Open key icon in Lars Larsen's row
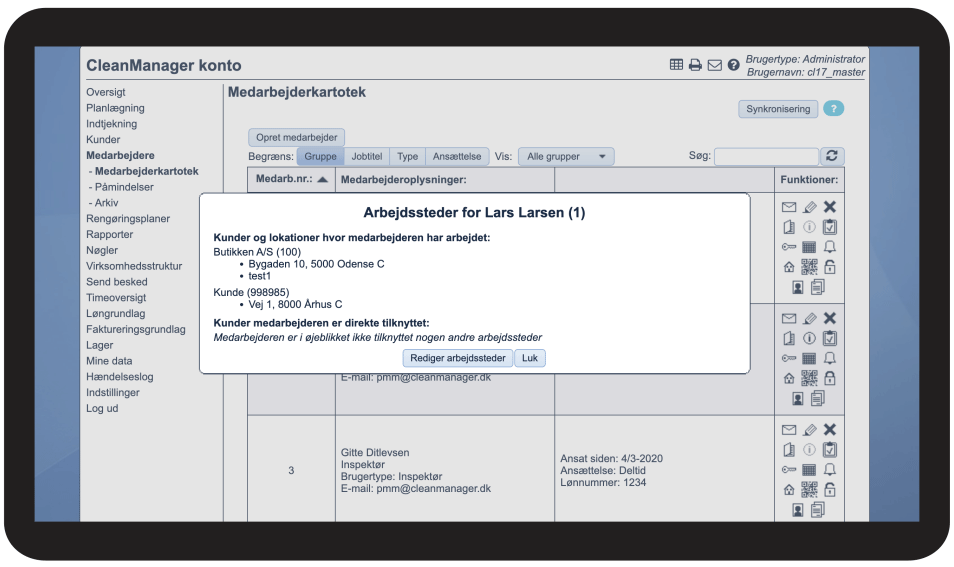The width and height of the screenshot is (954, 567). tap(789, 247)
